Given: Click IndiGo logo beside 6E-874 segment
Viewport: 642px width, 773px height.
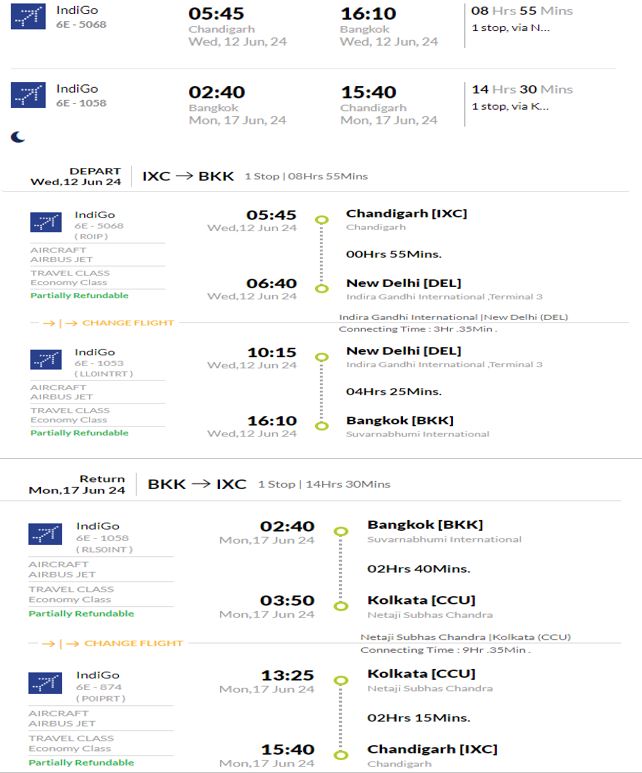Looking at the screenshot, I should (45, 683).
